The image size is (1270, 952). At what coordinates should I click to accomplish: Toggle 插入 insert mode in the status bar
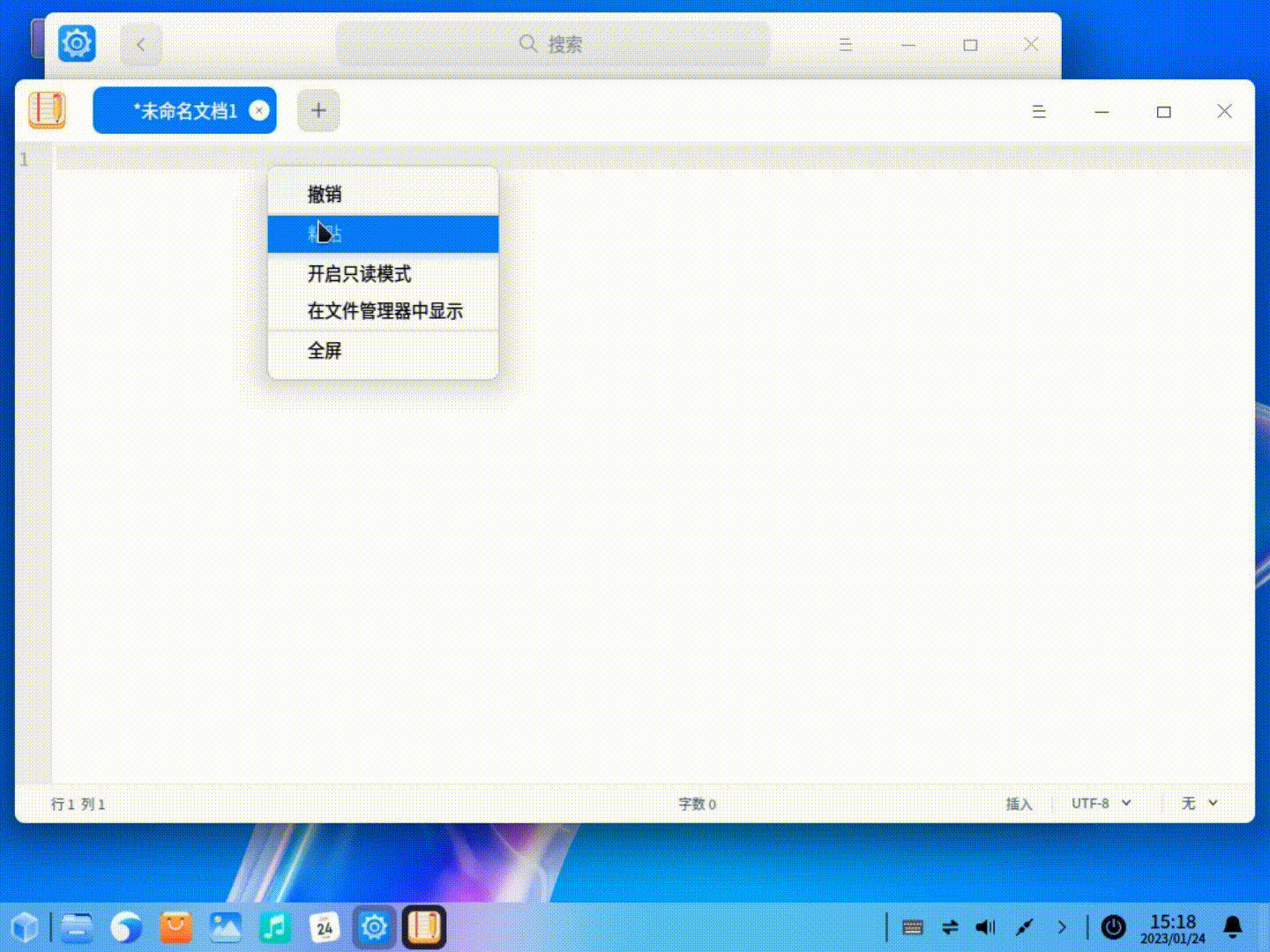(x=1020, y=804)
